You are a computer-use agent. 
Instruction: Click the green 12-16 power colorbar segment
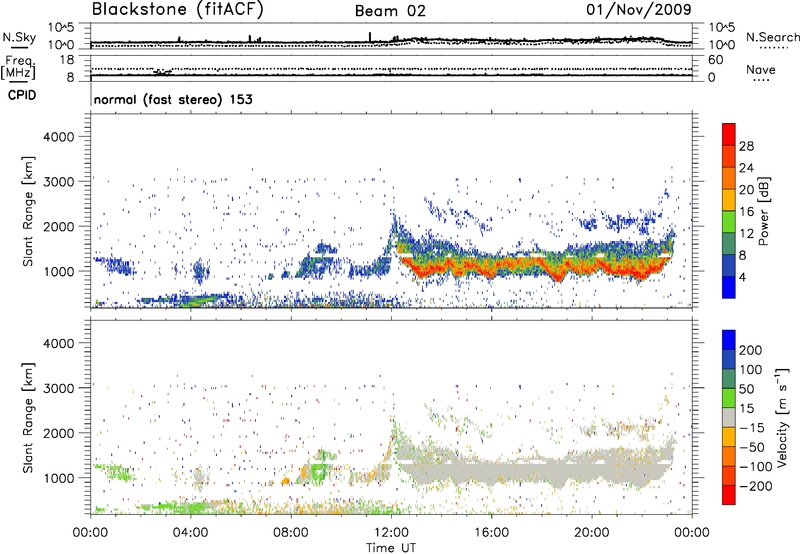click(729, 221)
